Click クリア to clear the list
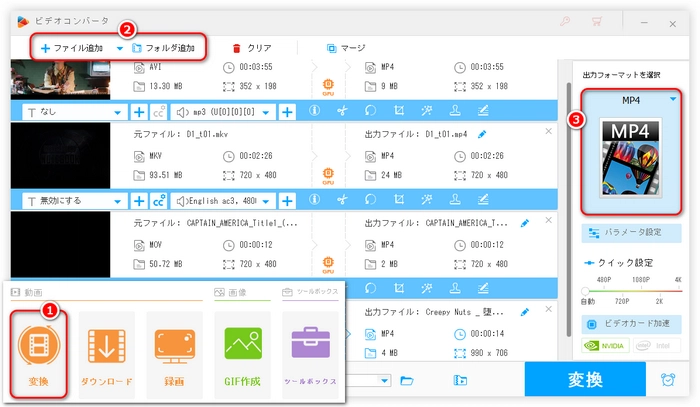700x407 pixels. click(251, 47)
